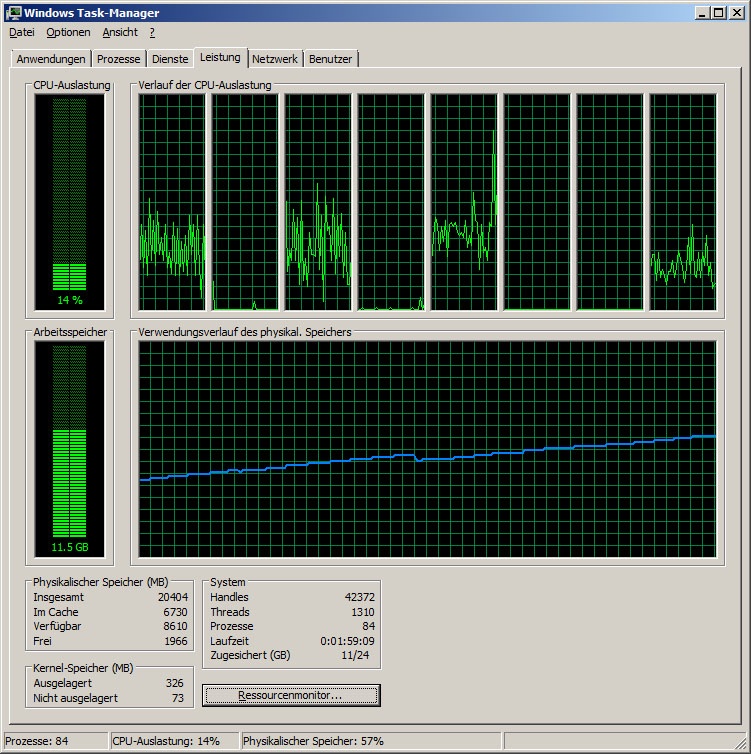Viewport: 751px width, 754px height.
Task: Click the Threads value 1310
Action: point(363,612)
